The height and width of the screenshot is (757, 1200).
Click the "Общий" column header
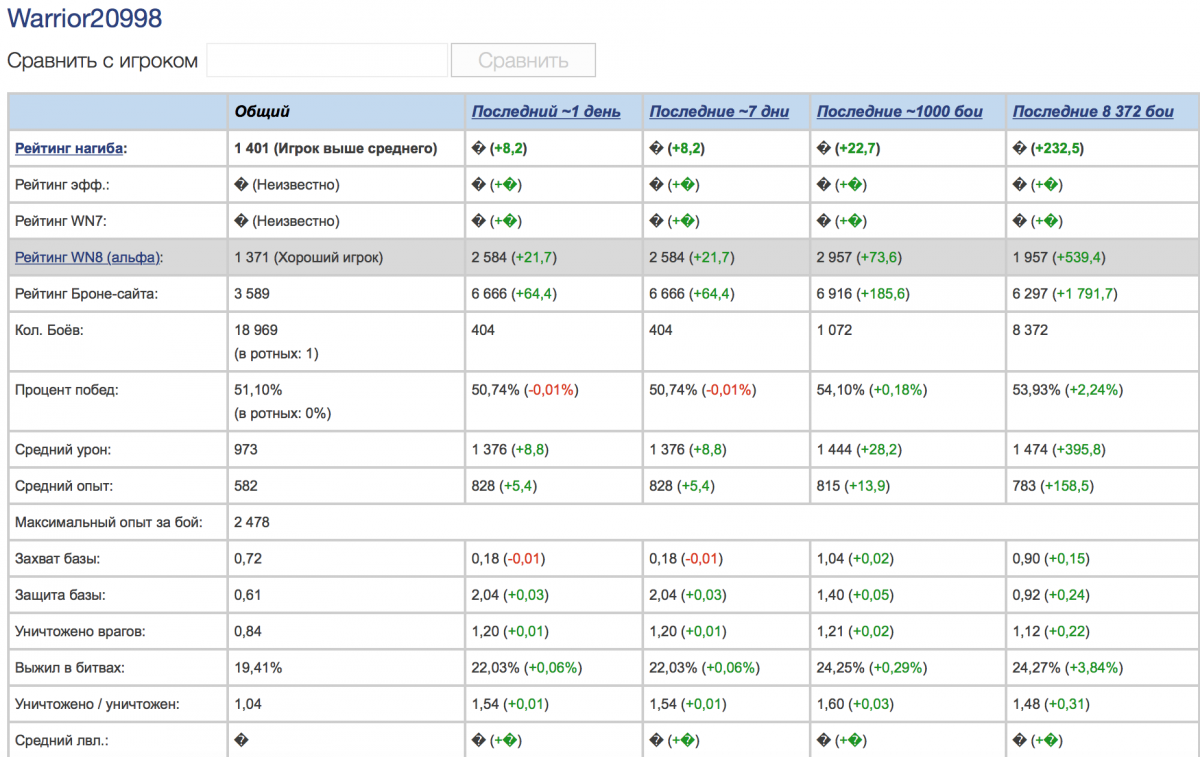click(x=263, y=112)
